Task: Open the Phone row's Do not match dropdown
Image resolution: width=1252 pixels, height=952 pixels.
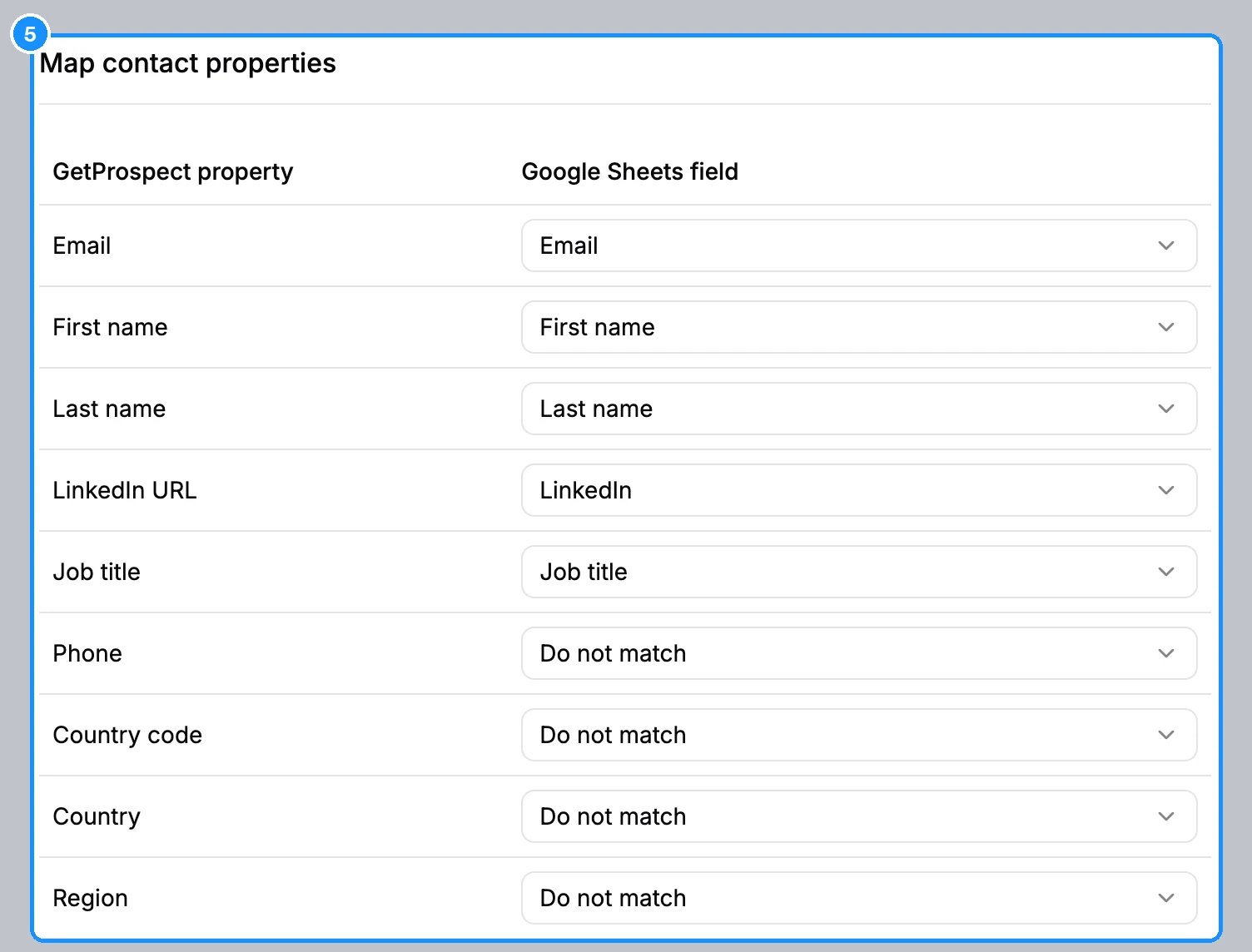Action: click(x=859, y=653)
